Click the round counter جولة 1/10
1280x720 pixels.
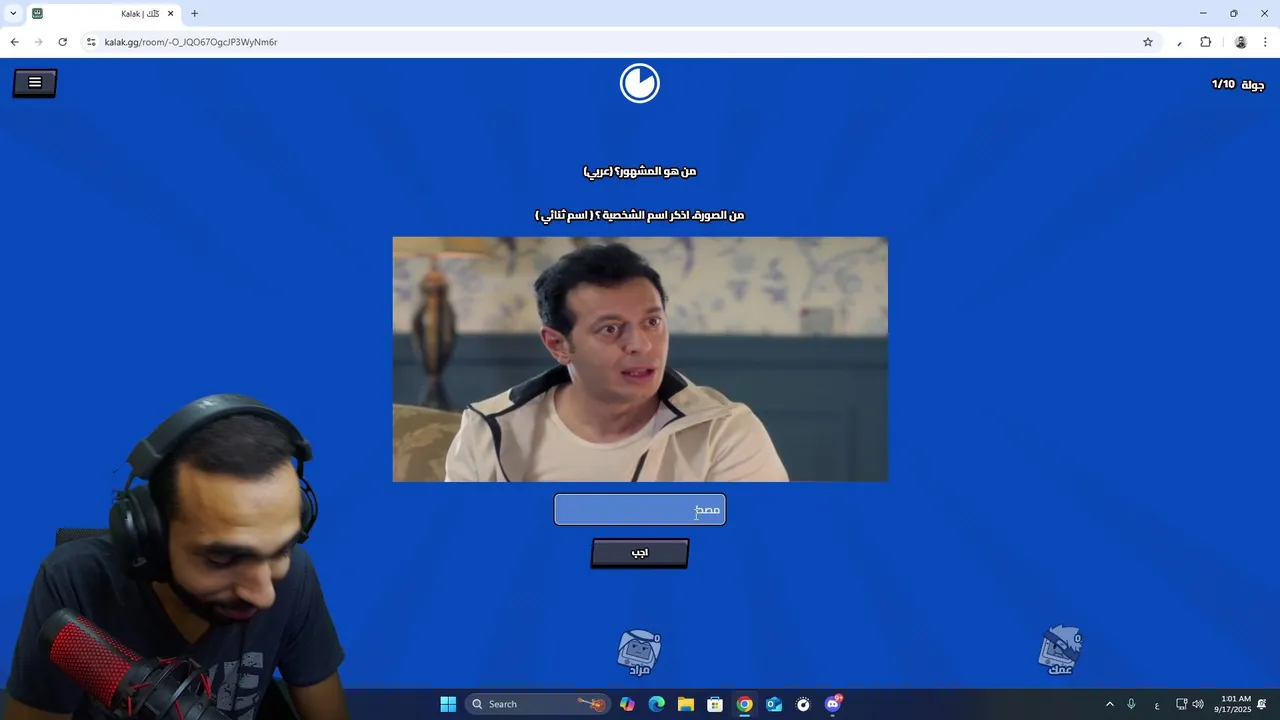[x=1238, y=84]
